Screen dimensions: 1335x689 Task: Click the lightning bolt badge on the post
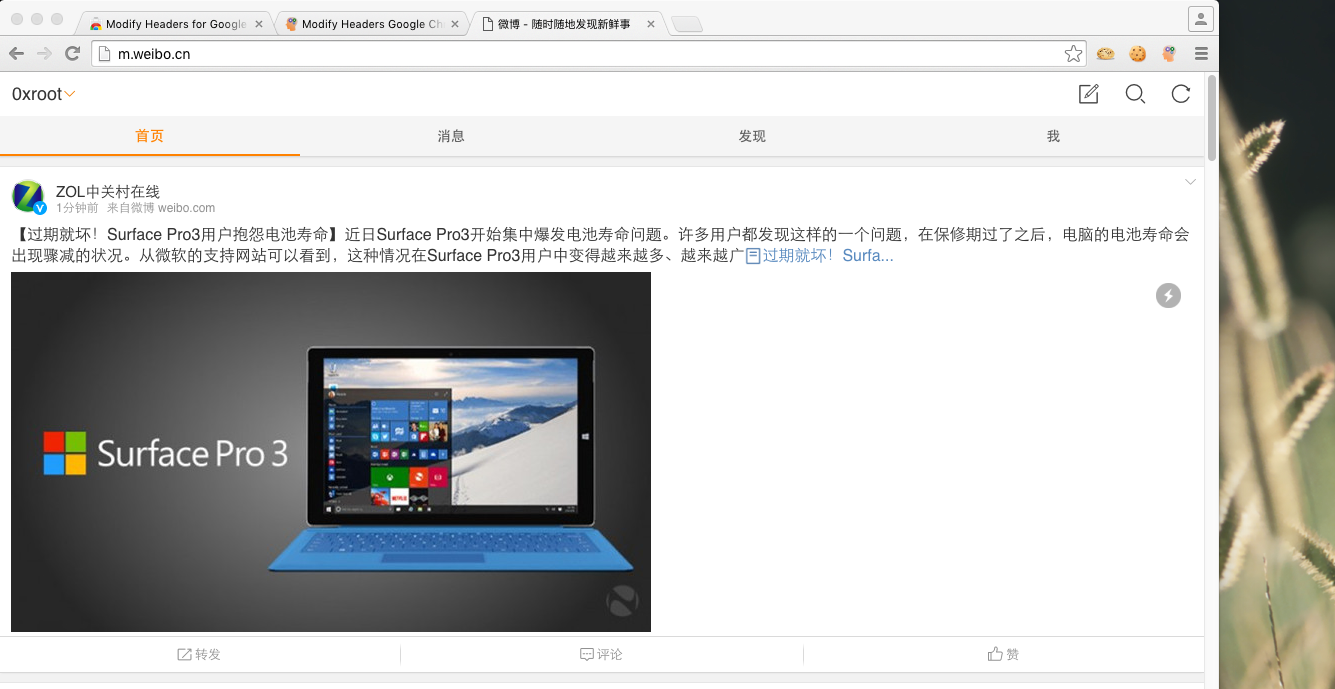(x=1168, y=295)
